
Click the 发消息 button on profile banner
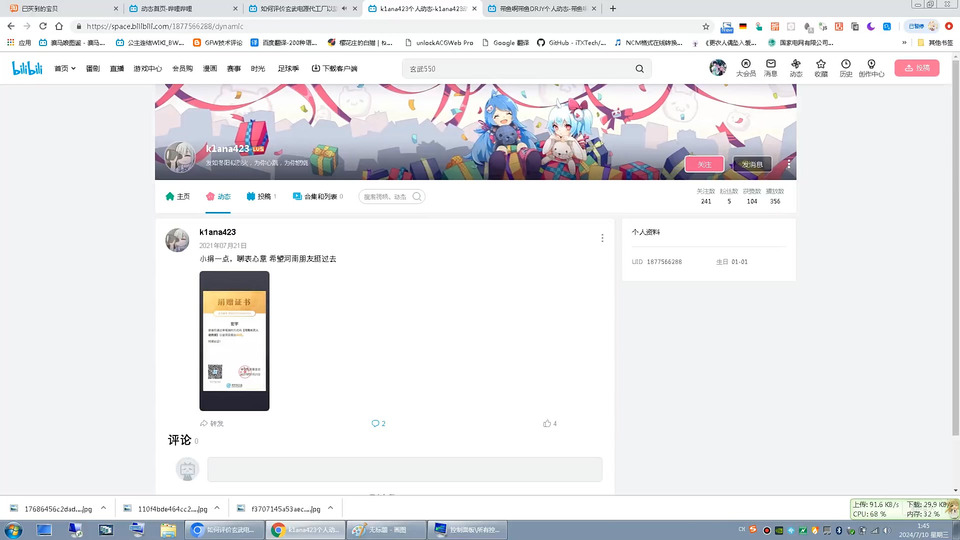(752, 164)
